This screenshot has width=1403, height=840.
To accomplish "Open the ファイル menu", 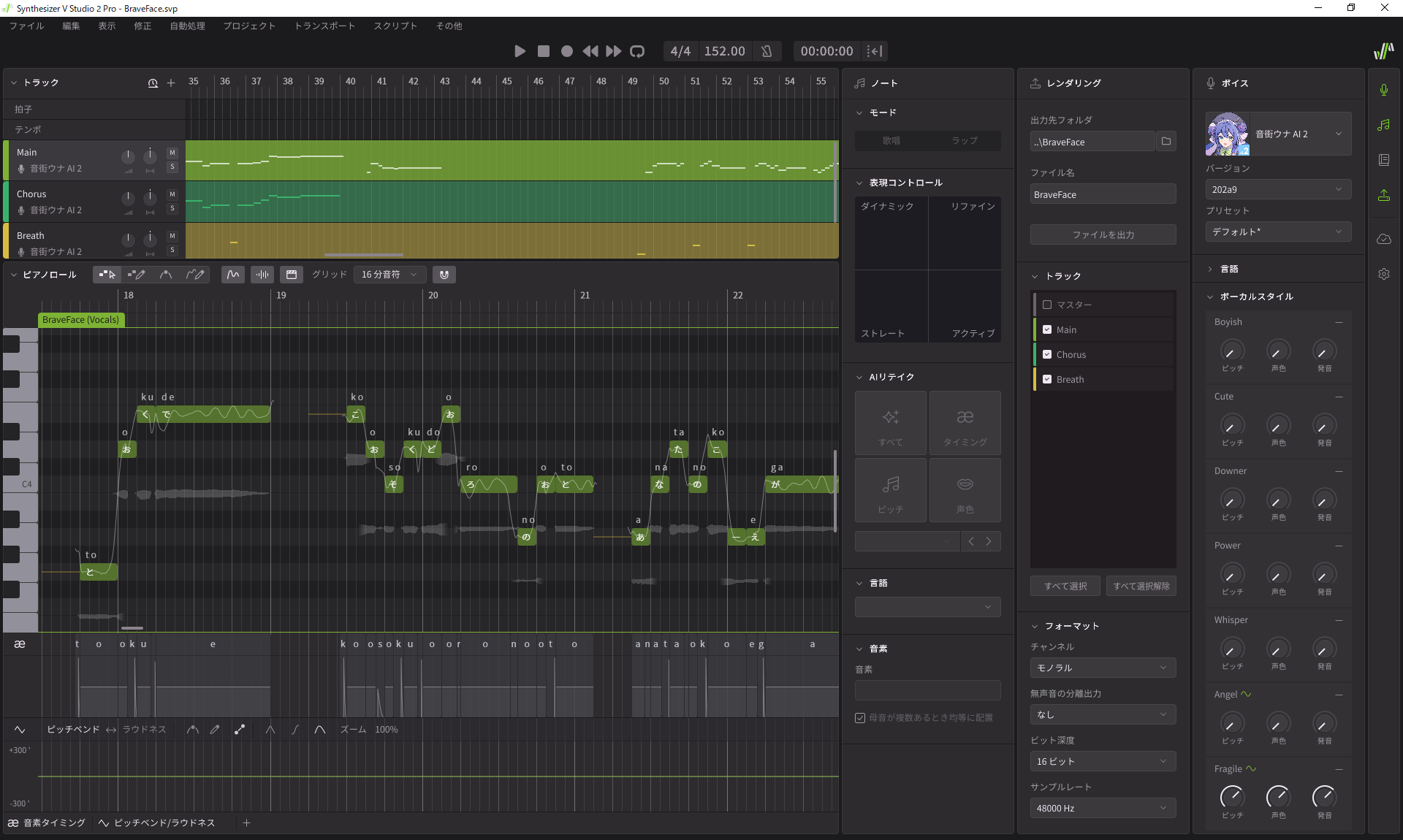I will (x=27, y=26).
